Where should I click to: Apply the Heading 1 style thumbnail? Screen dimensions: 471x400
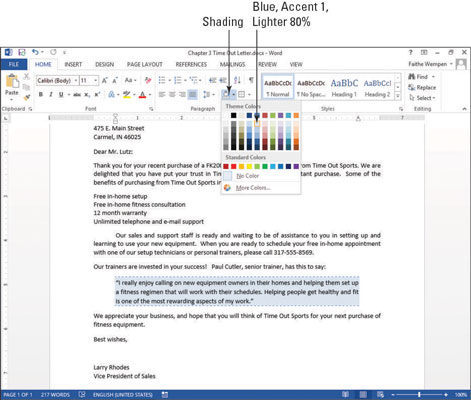click(x=344, y=87)
